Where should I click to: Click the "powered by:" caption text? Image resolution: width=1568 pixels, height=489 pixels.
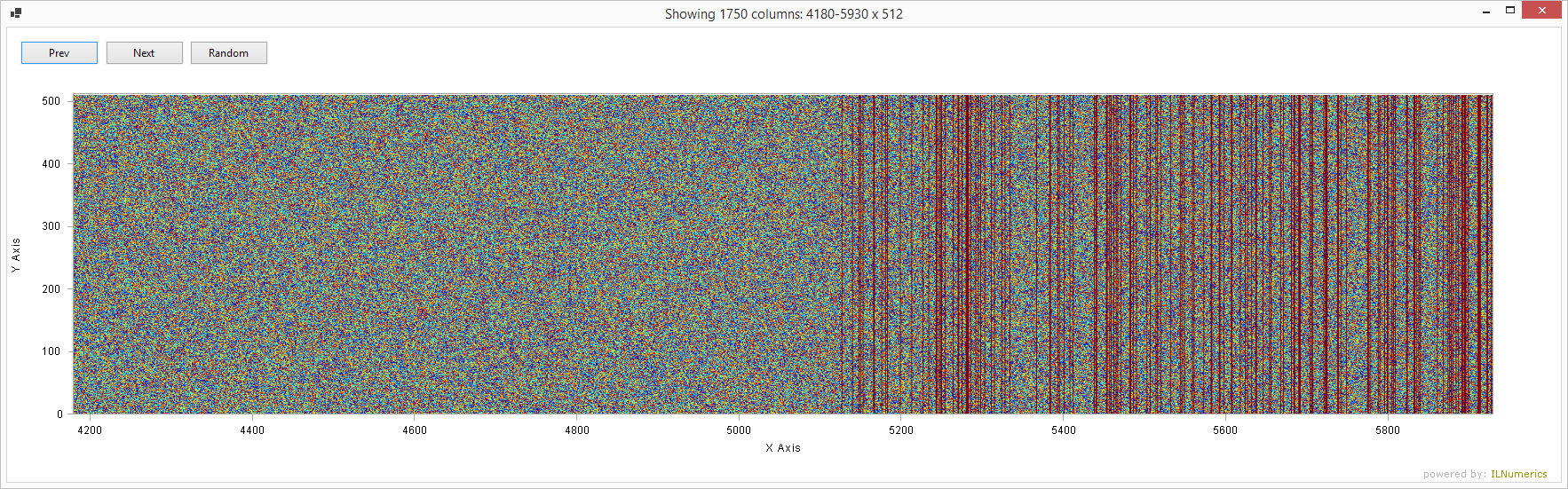pos(1453,474)
